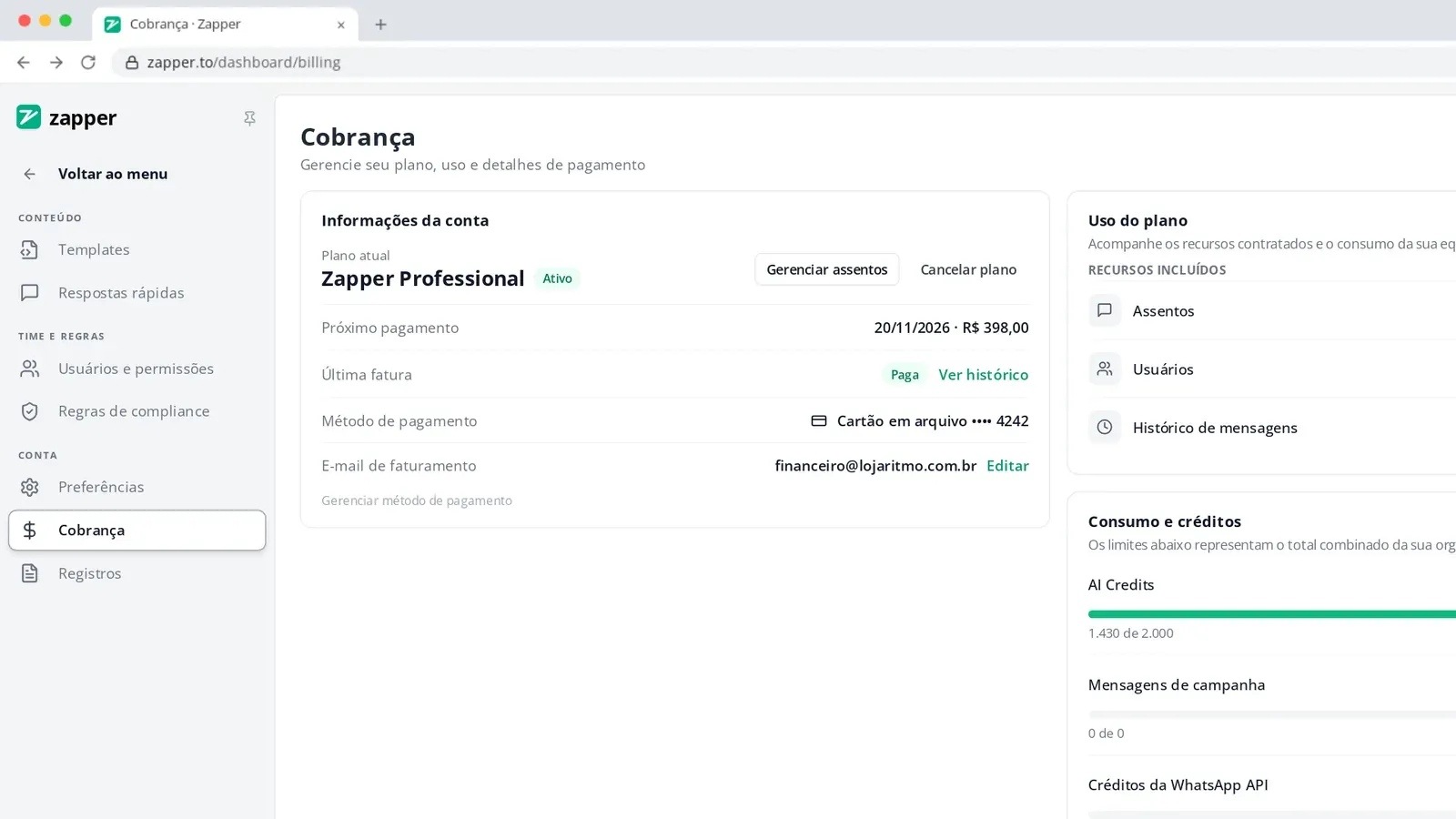Click the financeiro@lojaritmo.com.br email text
The width and height of the screenshot is (1456, 819).
pyautogui.click(x=875, y=466)
